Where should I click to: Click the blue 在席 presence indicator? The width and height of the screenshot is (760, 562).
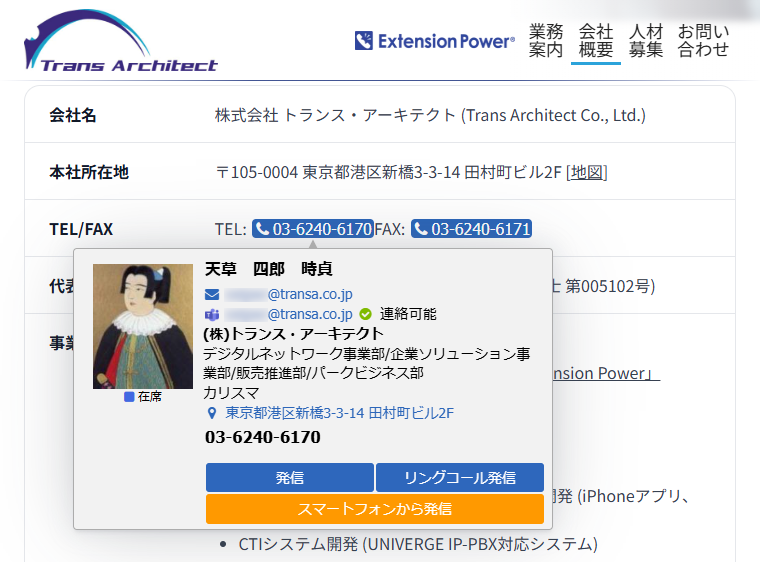pyautogui.click(x=129, y=397)
